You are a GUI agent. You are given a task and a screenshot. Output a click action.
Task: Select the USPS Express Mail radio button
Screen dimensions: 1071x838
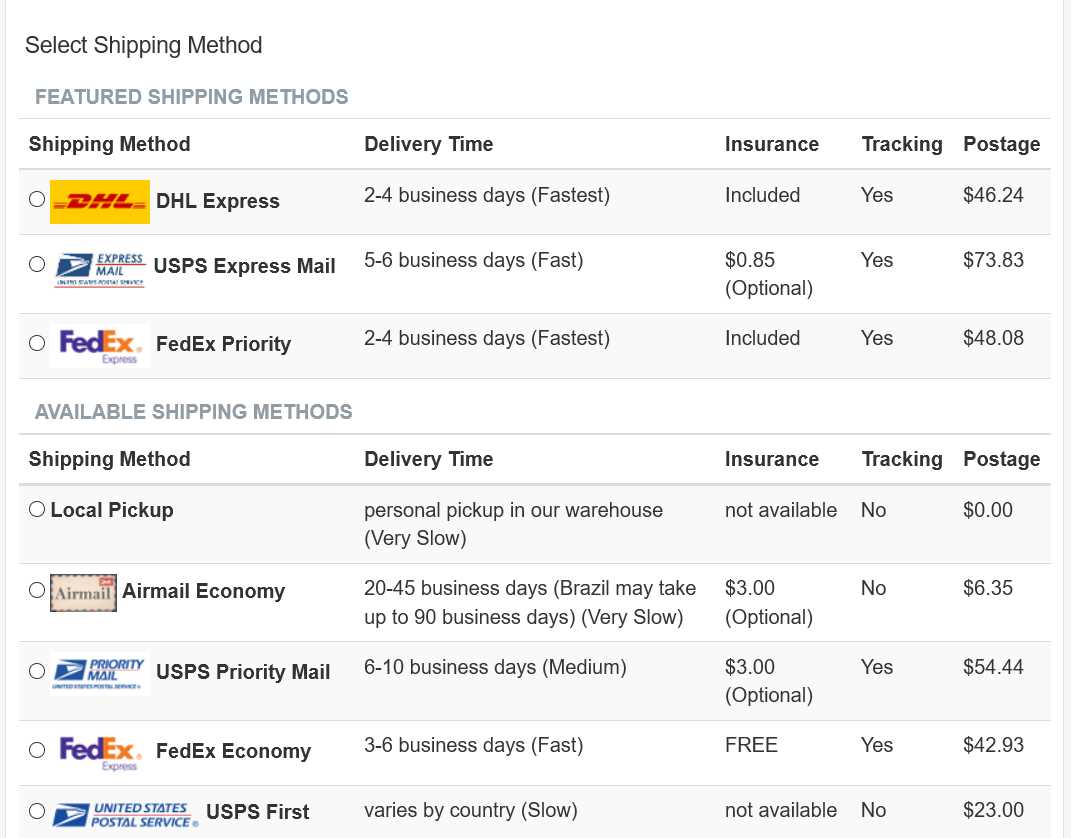[37, 264]
